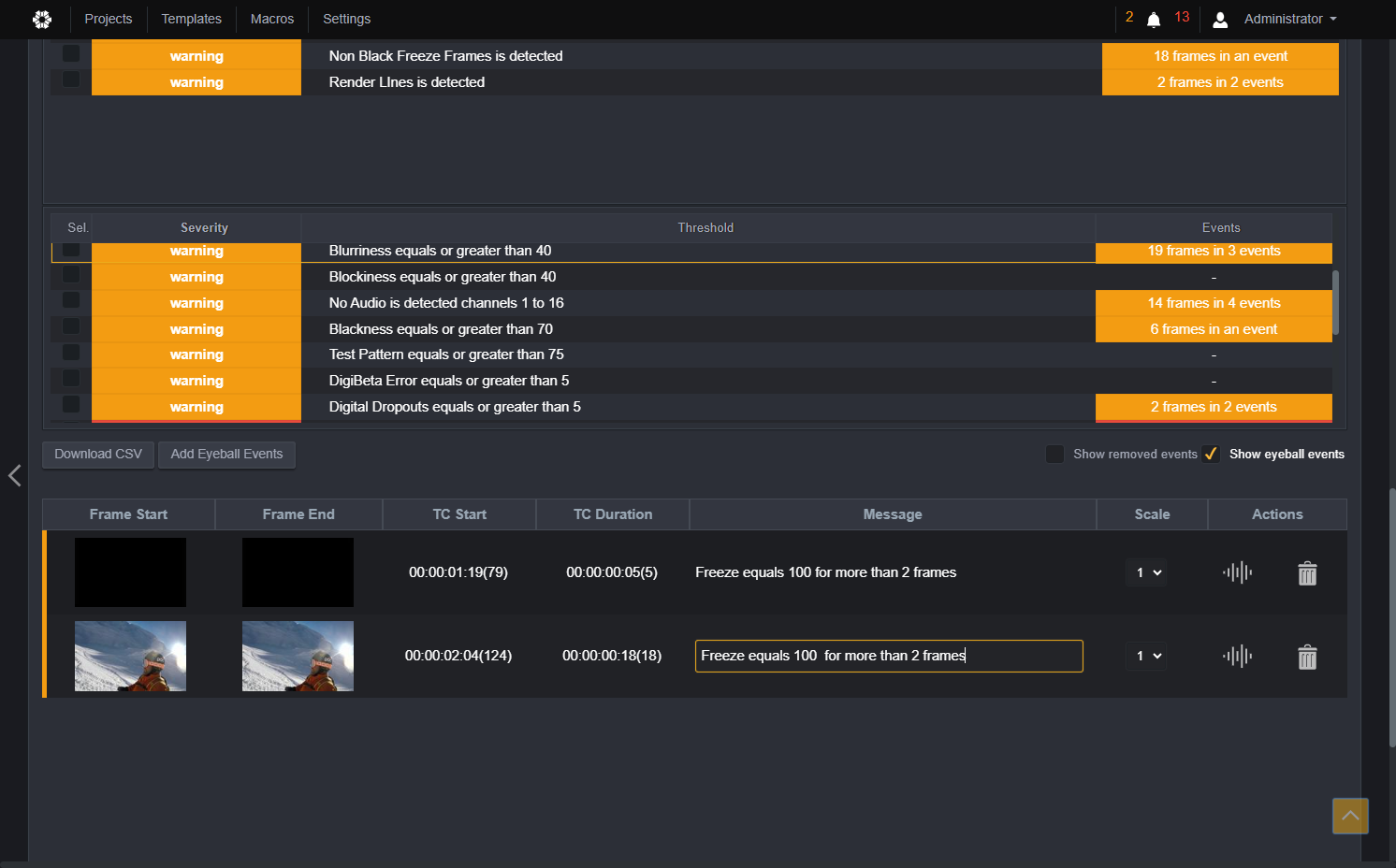This screenshot has width=1396, height=868.
Task: Click the red 13 notification count
Action: coord(1182,17)
